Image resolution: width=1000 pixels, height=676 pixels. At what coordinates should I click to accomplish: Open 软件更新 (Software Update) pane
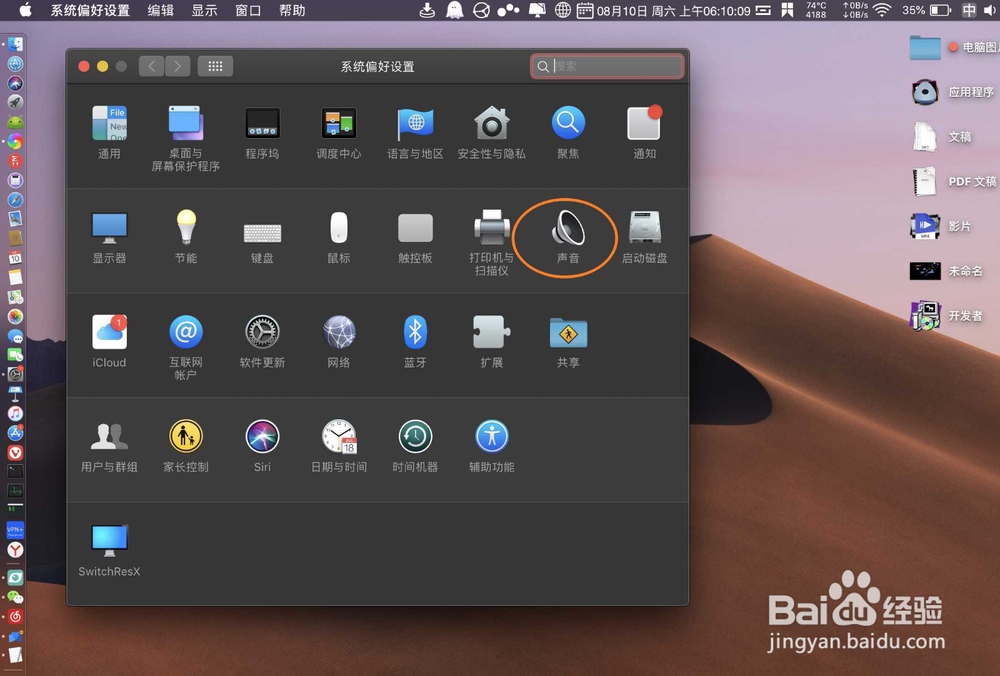(x=262, y=341)
